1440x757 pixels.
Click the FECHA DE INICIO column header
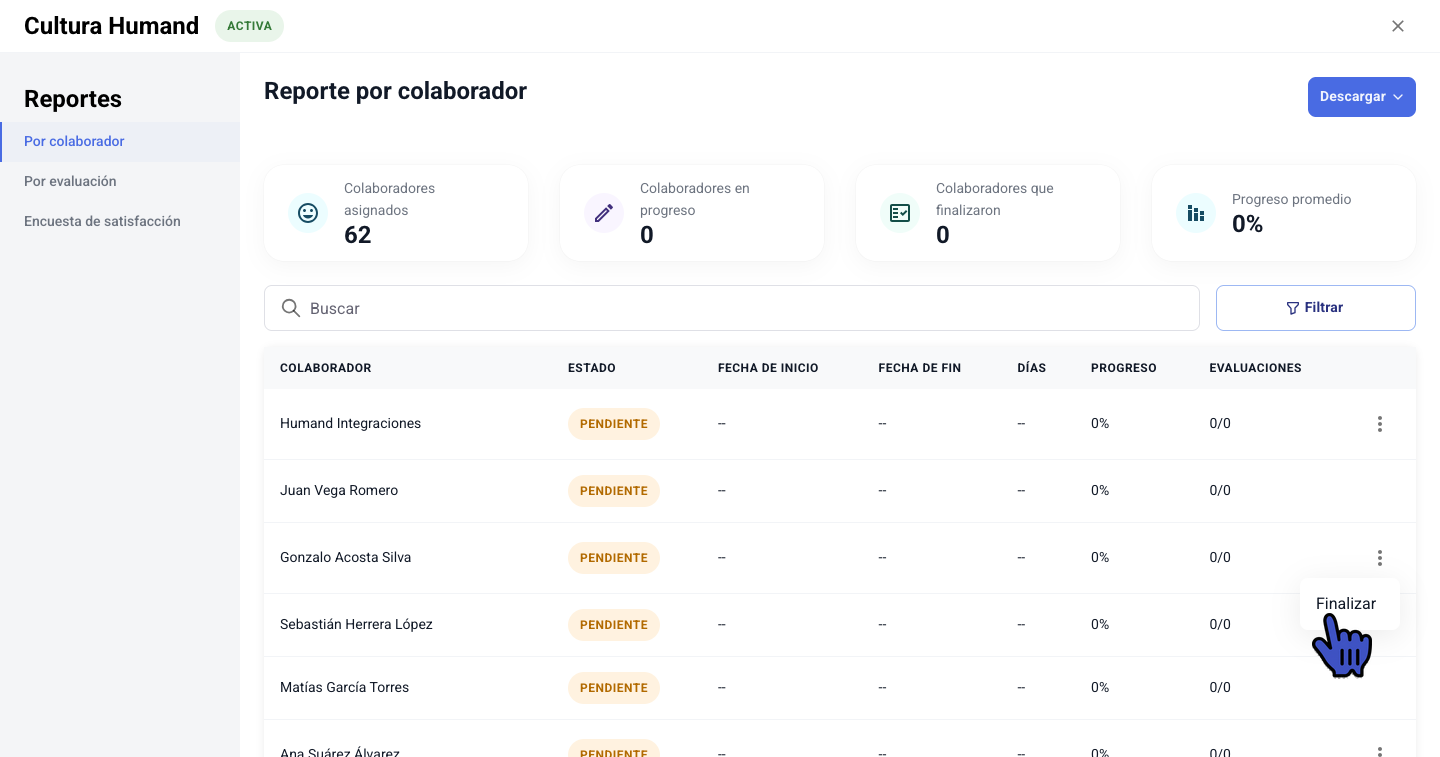[x=768, y=368]
